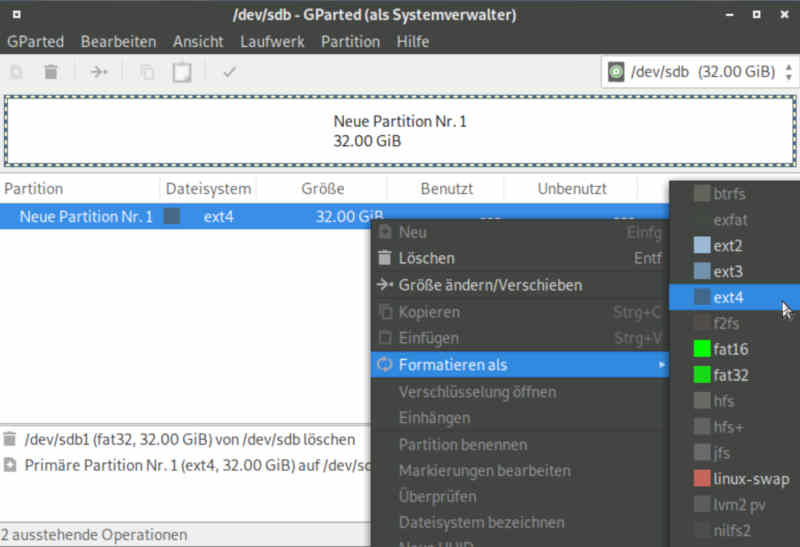Screen dimensions: 800x547
Task: Click the copy icon beside Kopieren
Action: [385, 311]
